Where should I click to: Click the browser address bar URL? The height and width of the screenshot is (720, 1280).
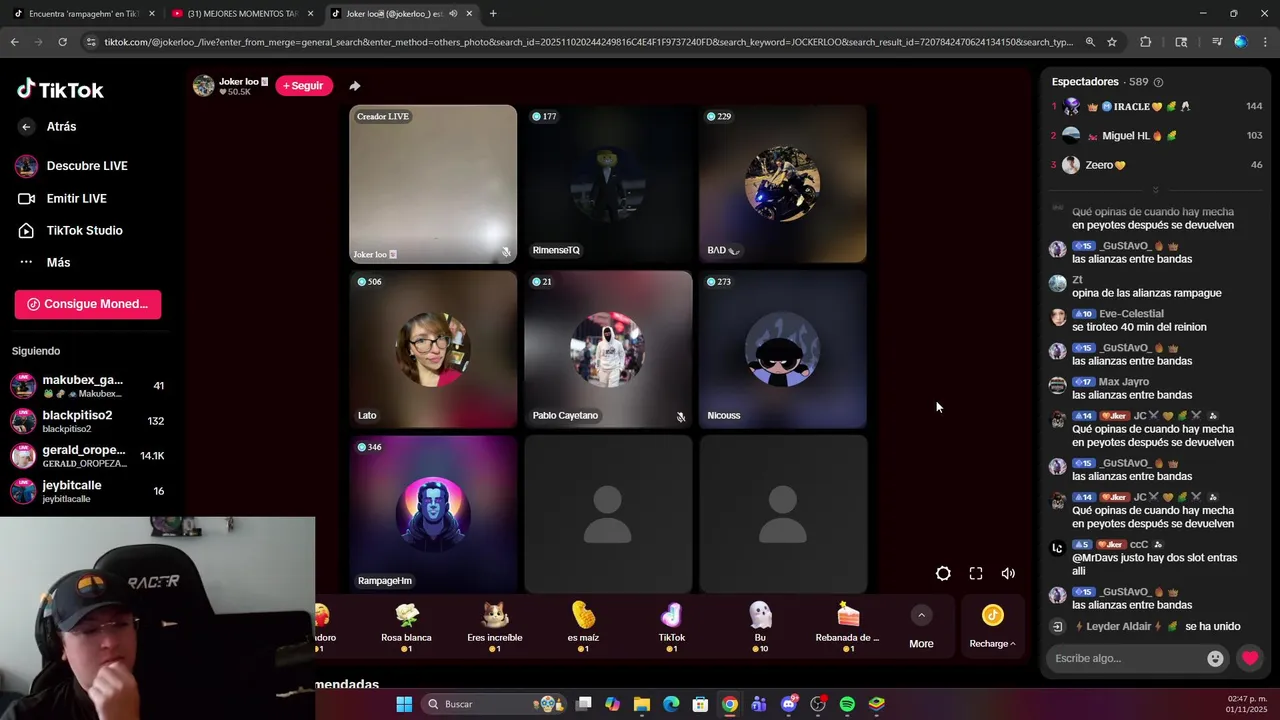coord(588,42)
